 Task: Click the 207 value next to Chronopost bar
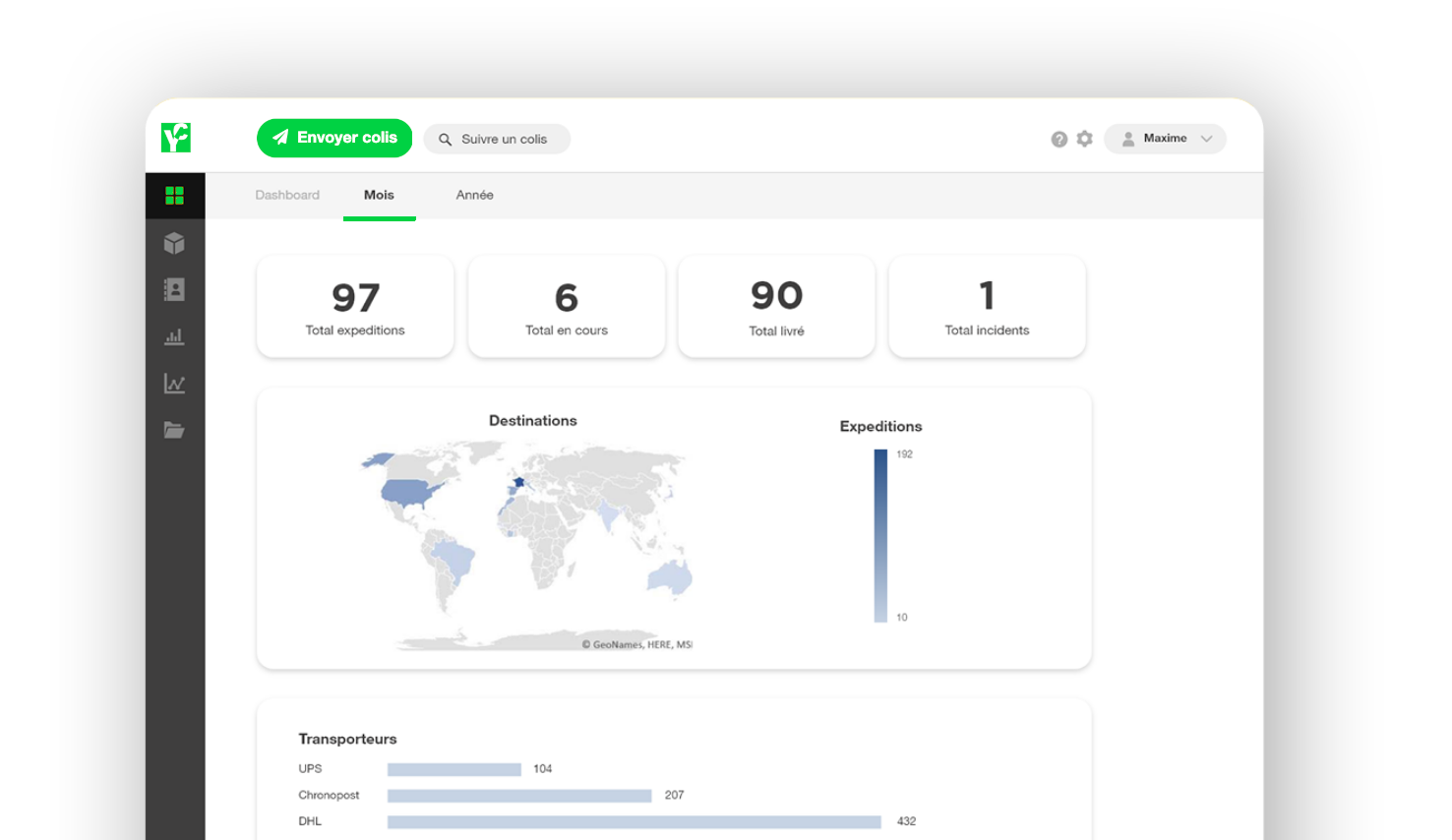coord(674,795)
